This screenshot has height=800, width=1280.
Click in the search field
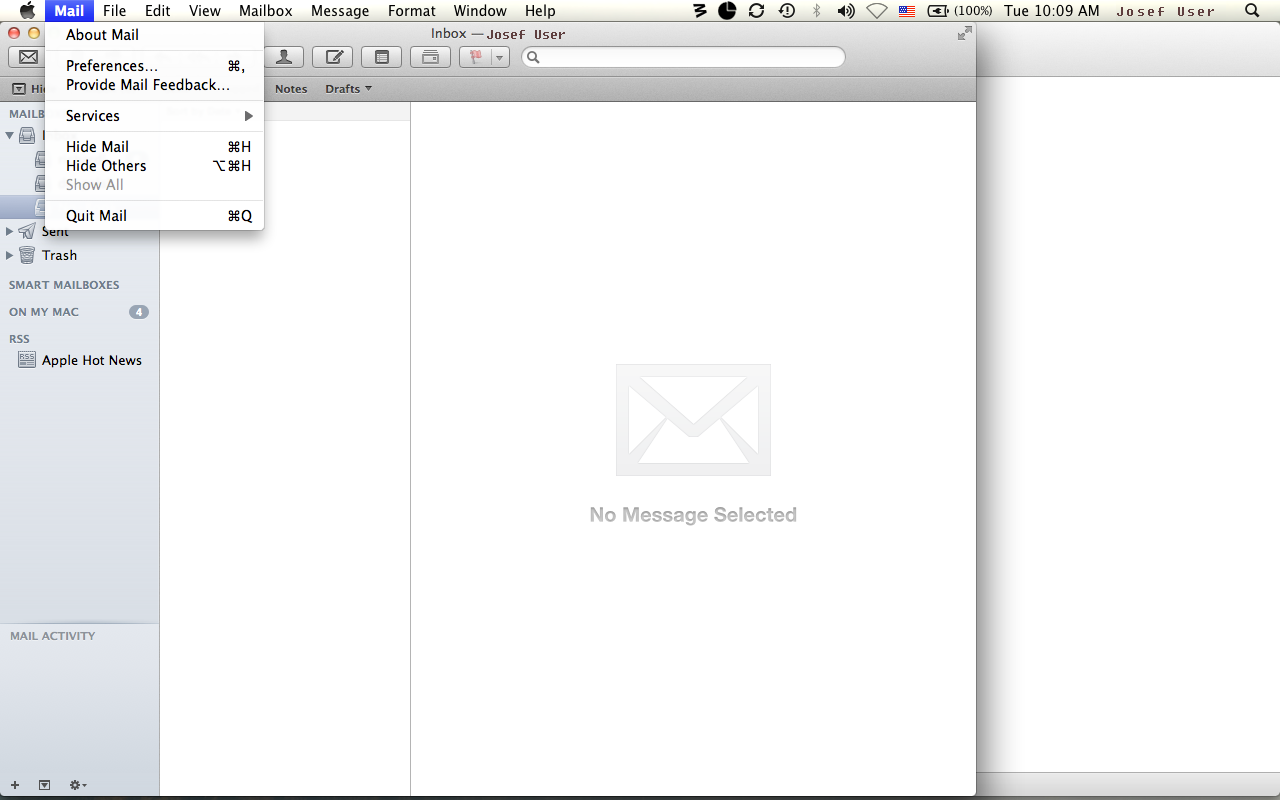(690, 57)
